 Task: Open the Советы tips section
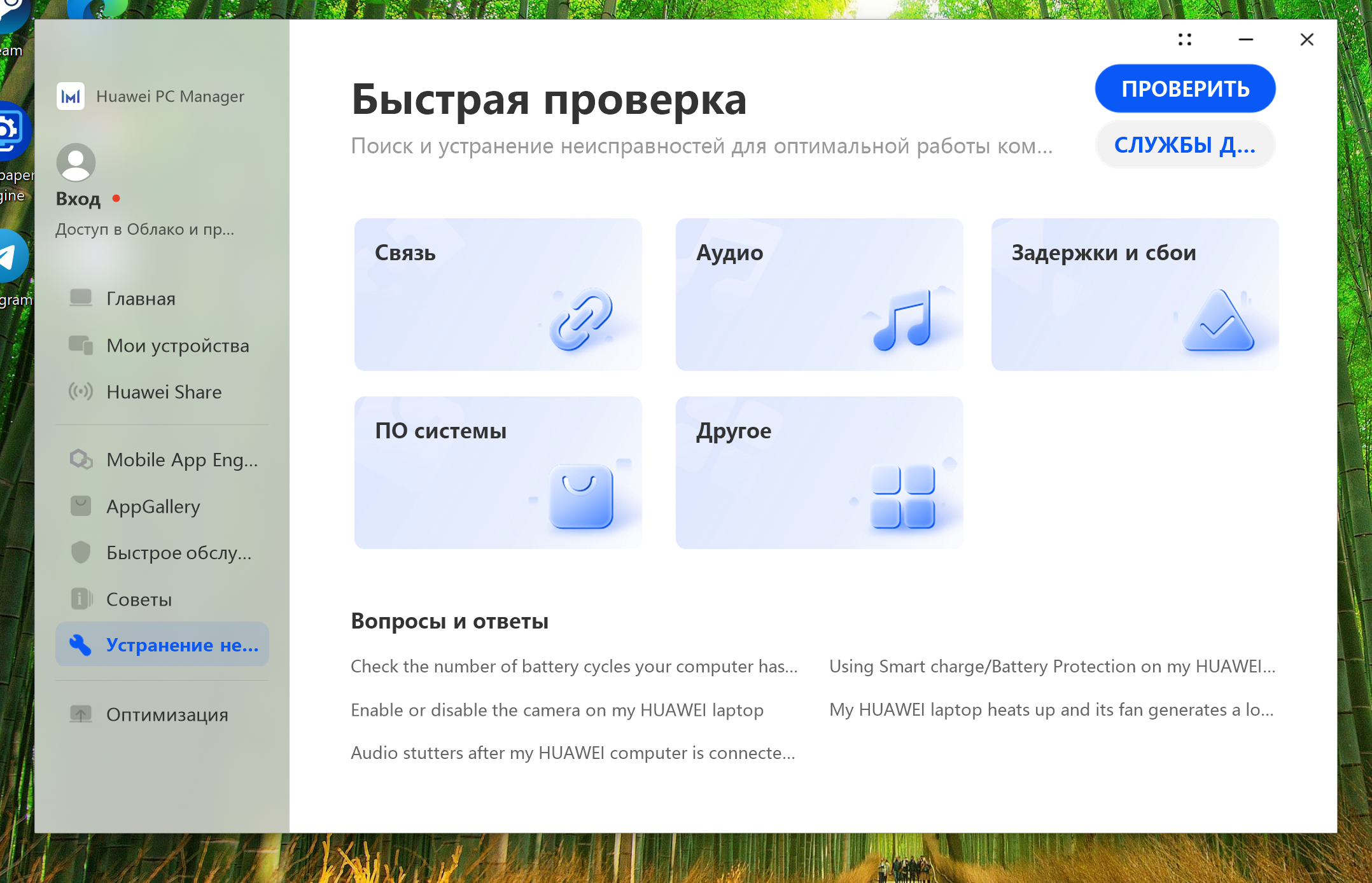click(139, 599)
